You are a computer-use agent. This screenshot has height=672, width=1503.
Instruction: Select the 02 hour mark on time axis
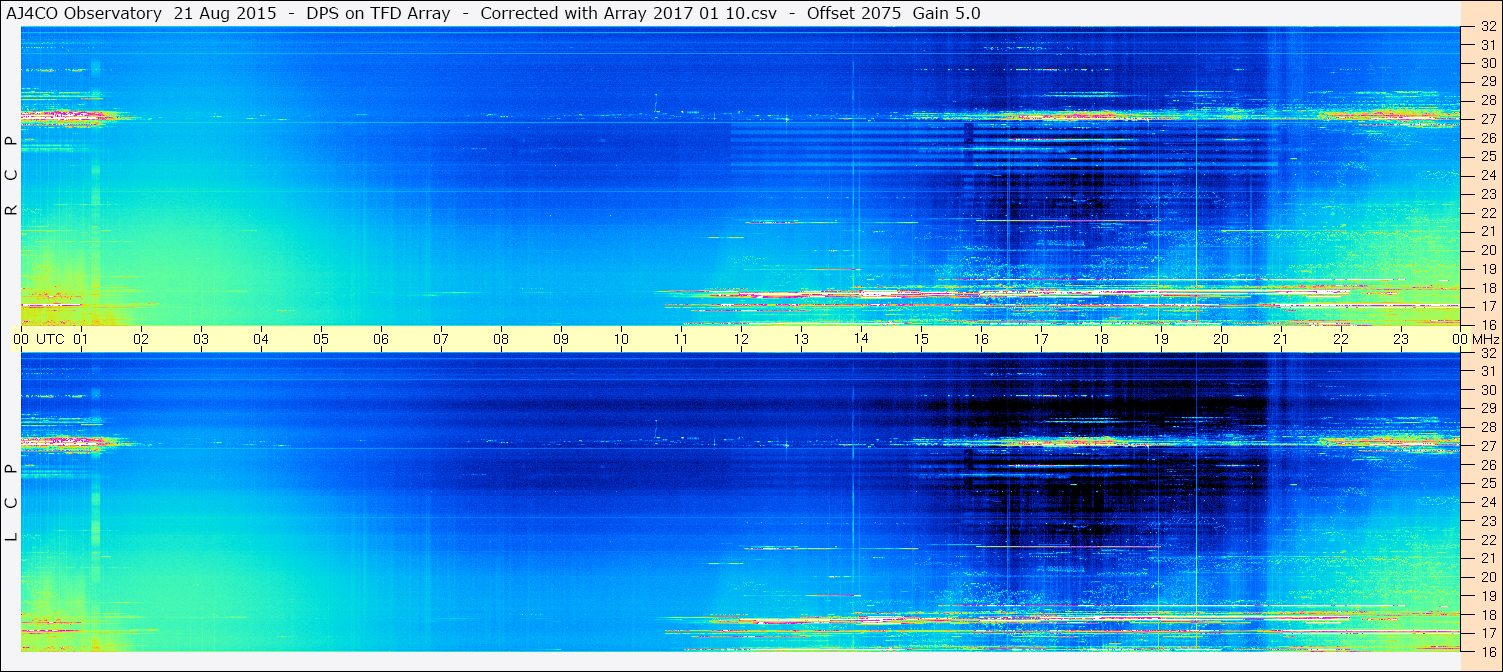141,339
